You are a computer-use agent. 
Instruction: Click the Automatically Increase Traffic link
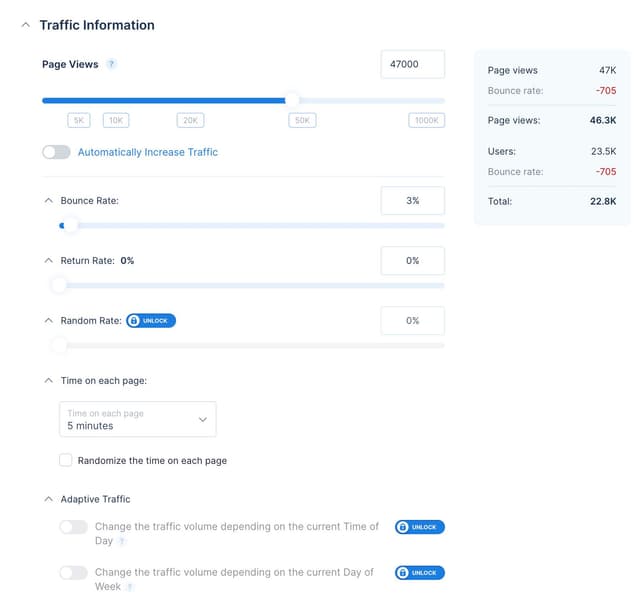click(x=148, y=152)
